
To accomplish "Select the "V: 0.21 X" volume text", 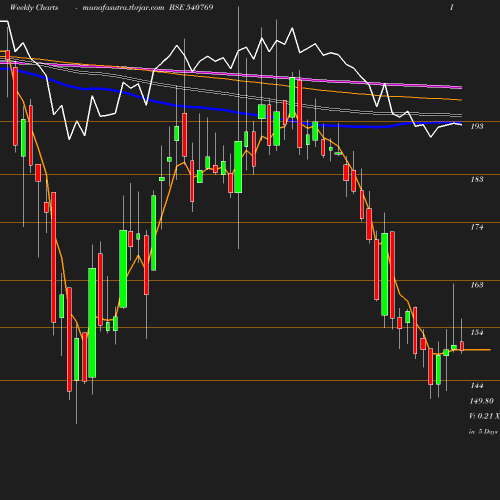I will pos(484,416).
